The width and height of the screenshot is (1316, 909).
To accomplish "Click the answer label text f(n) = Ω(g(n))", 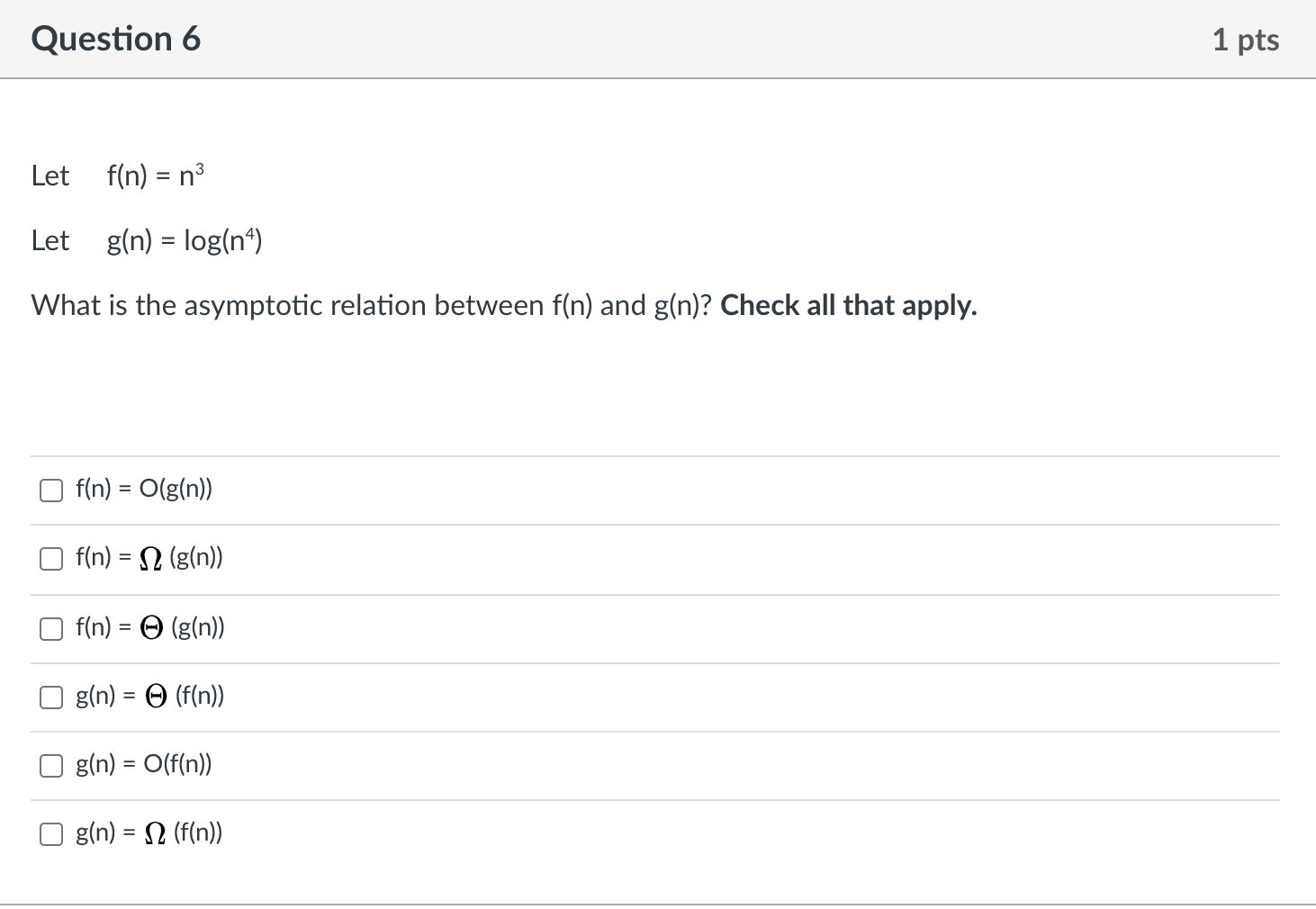I will (149, 558).
